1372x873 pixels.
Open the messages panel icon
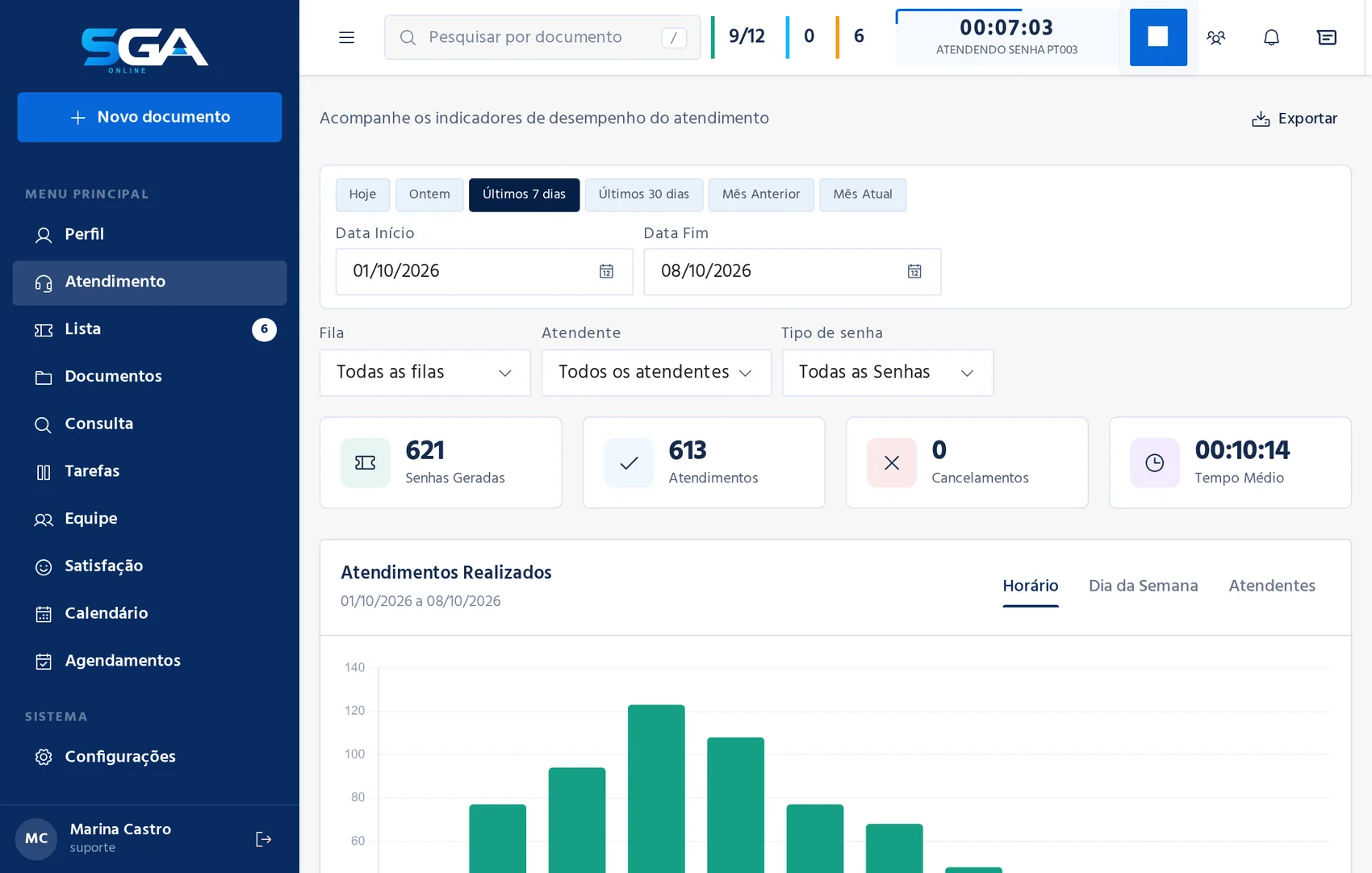(x=1326, y=37)
